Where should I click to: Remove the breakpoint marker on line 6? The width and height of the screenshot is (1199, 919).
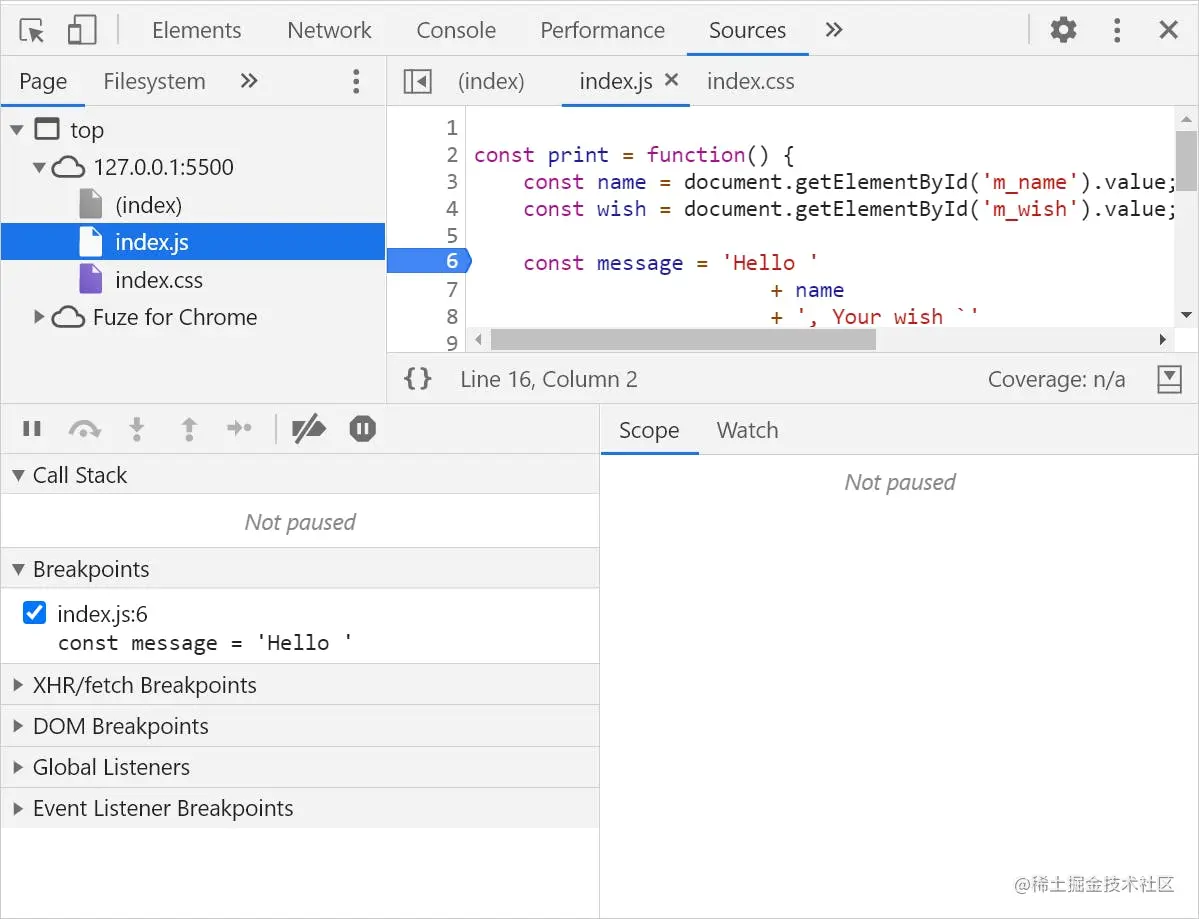click(x=429, y=261)
